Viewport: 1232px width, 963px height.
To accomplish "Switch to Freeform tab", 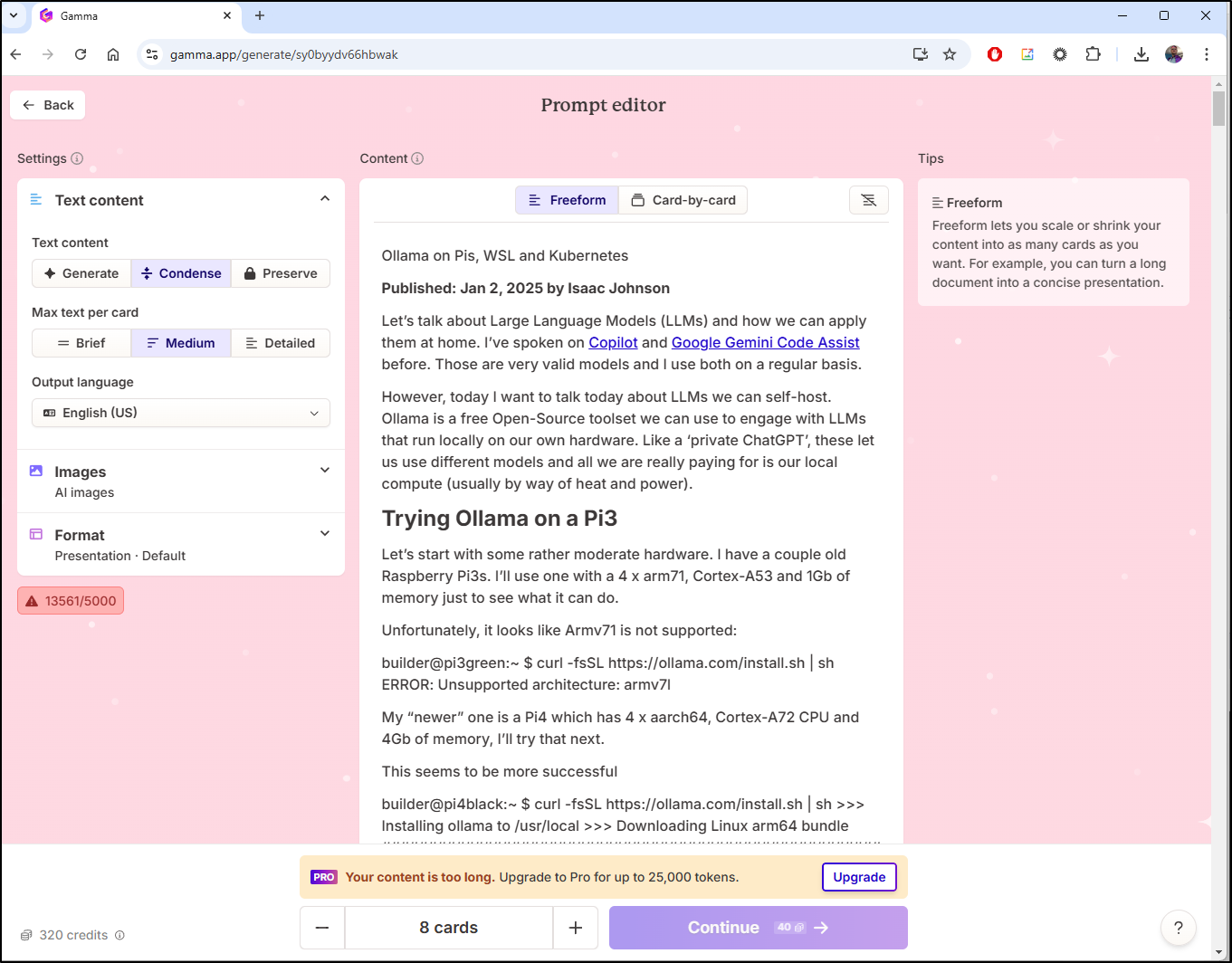I will [x=568, y=200].
